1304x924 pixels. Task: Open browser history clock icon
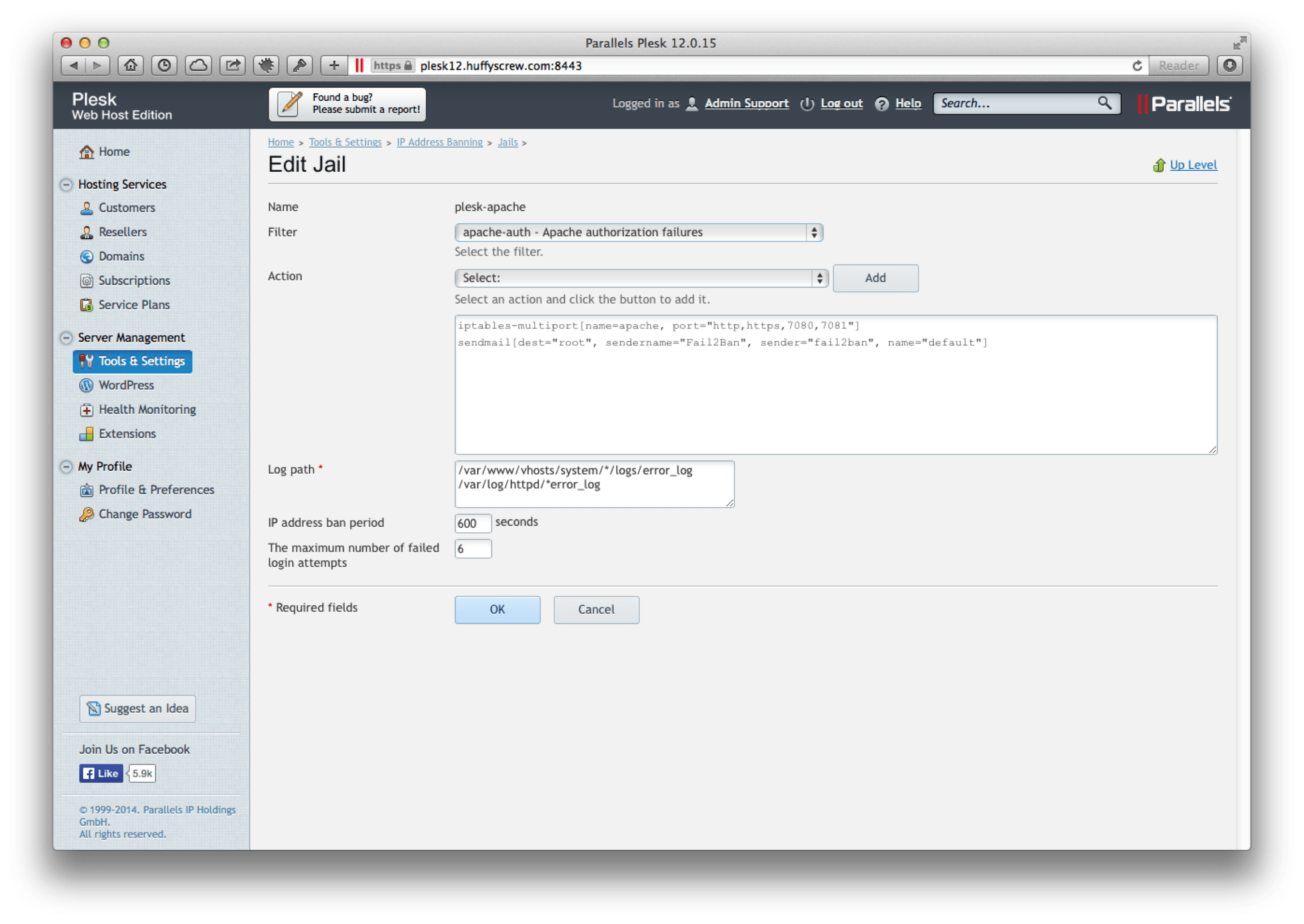click(x=165, y=65)
